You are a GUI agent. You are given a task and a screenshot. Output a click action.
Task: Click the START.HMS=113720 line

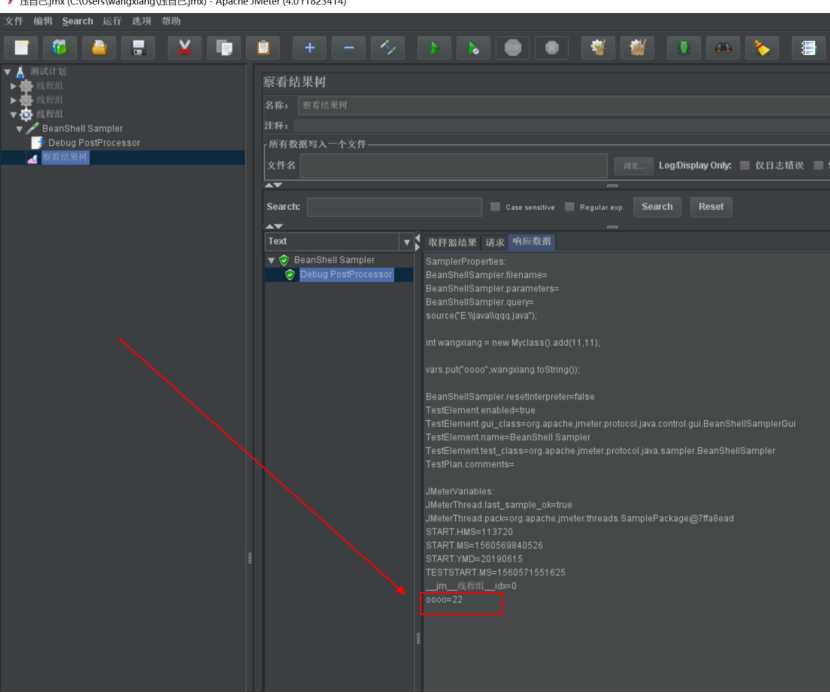pos(469,532)
